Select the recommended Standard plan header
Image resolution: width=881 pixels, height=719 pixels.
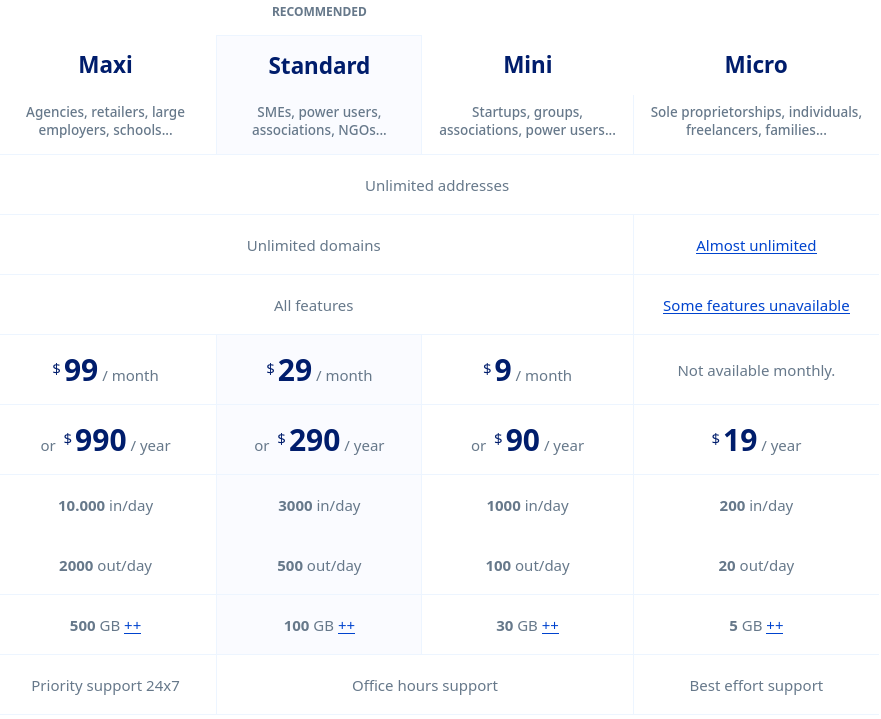point(319,65)
